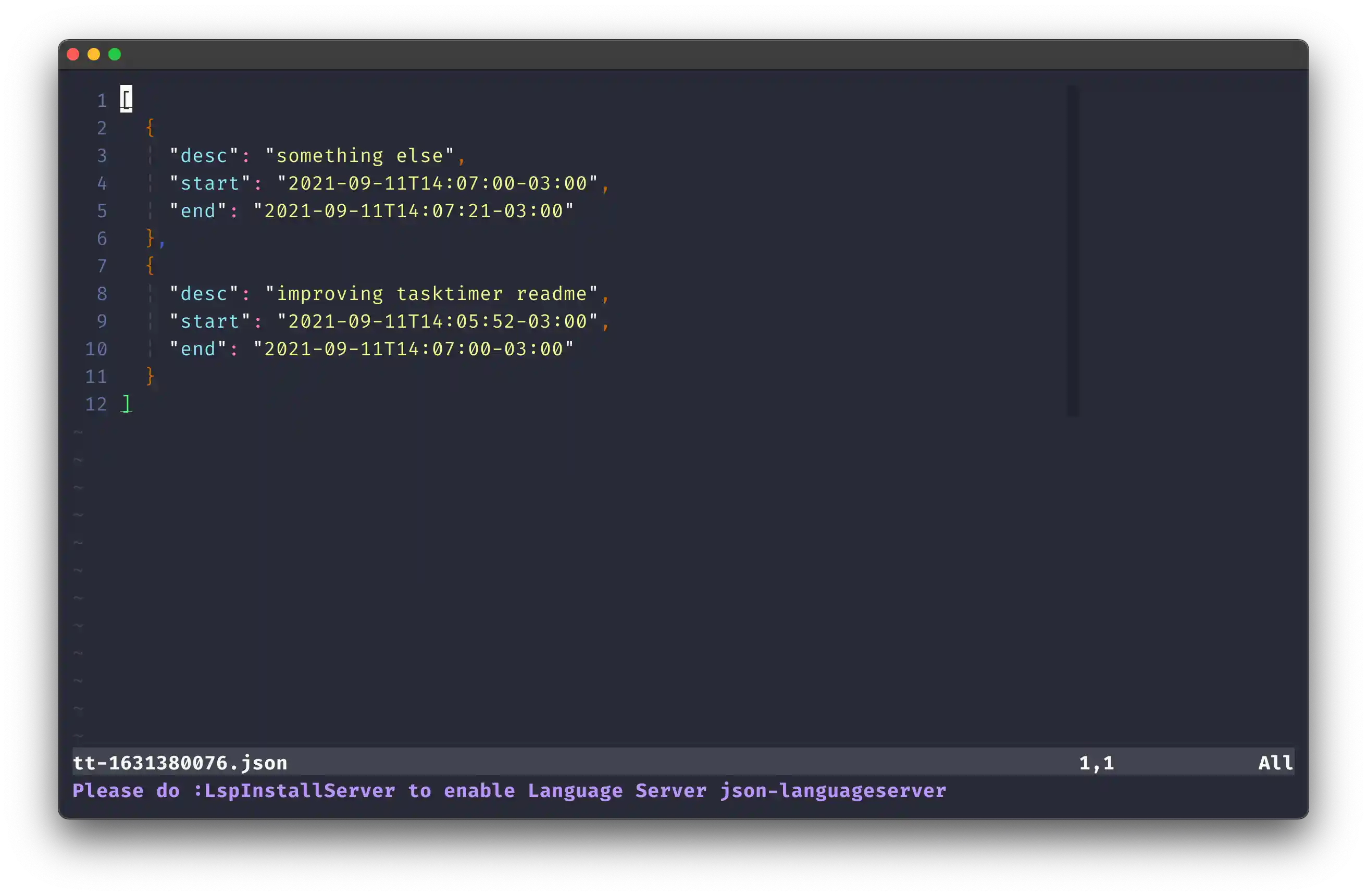
Task: Click the red close window button
Action: [x=73, y=55]
